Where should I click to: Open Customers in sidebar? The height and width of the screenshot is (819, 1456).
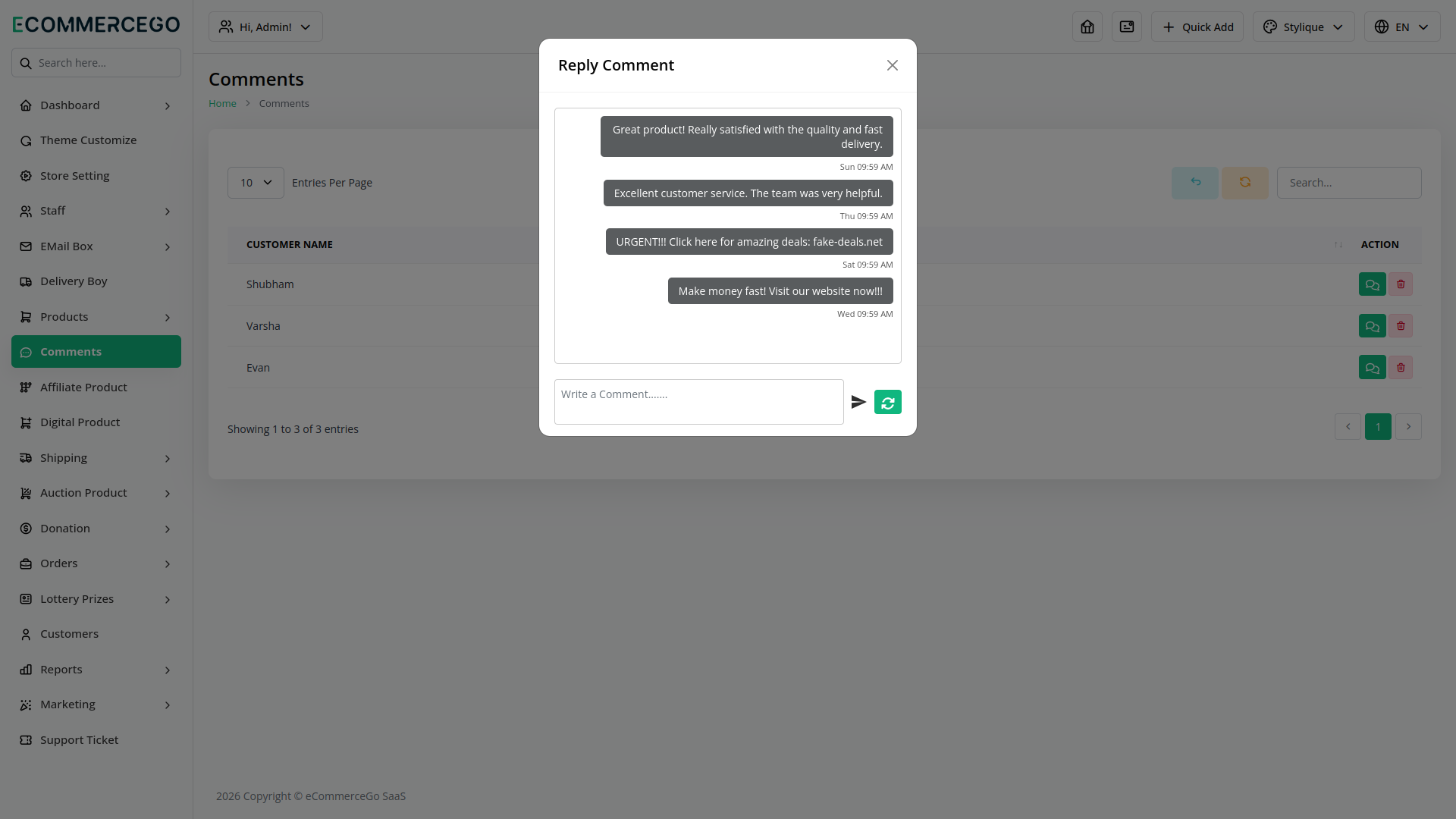(x=96, y=634)
